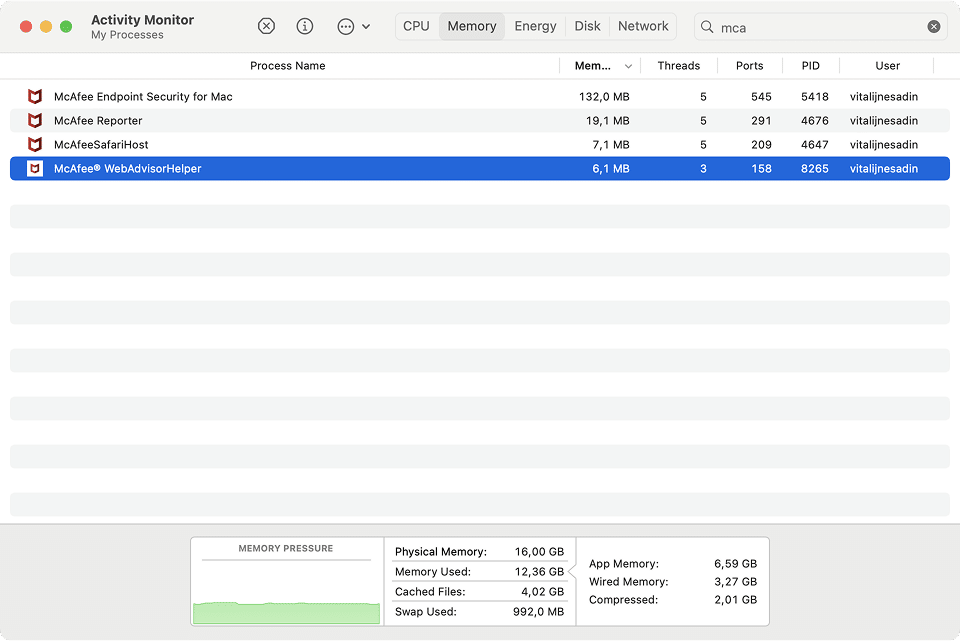This screenshot has width=960, height=641.
Task: Click McAfee Endpoint Security for Mac icon
Action: [35, 96]
